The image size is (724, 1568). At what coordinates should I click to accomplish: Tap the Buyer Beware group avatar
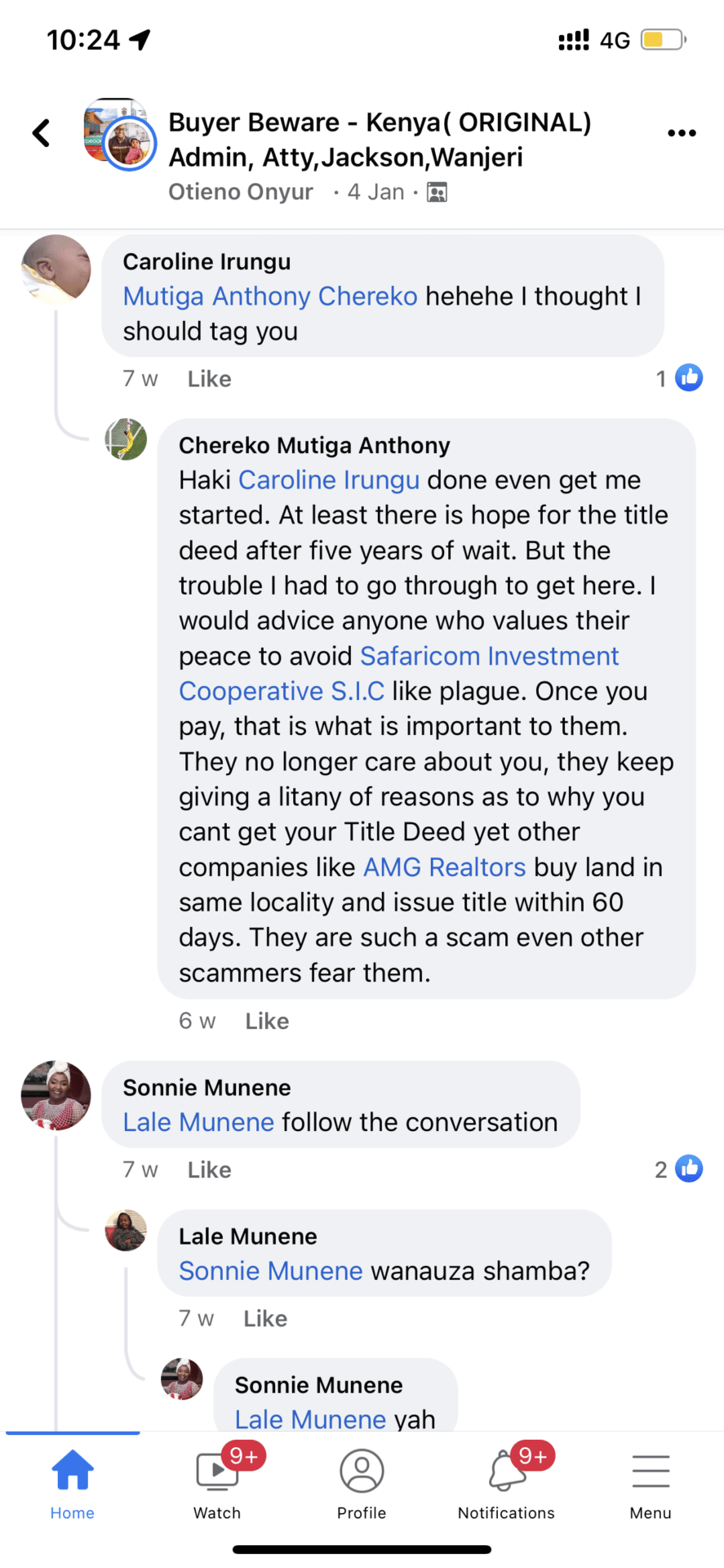pos(120,133)
